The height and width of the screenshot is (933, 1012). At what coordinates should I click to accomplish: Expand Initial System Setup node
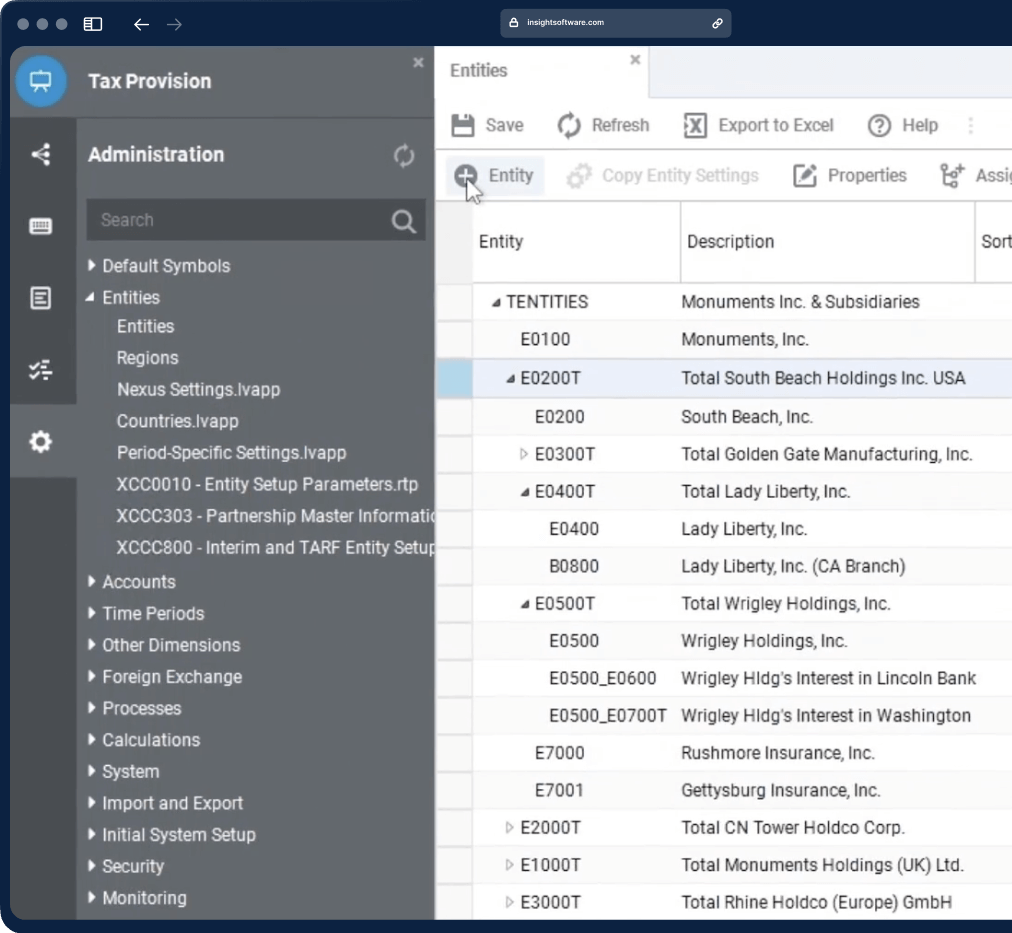pos(92,834)
